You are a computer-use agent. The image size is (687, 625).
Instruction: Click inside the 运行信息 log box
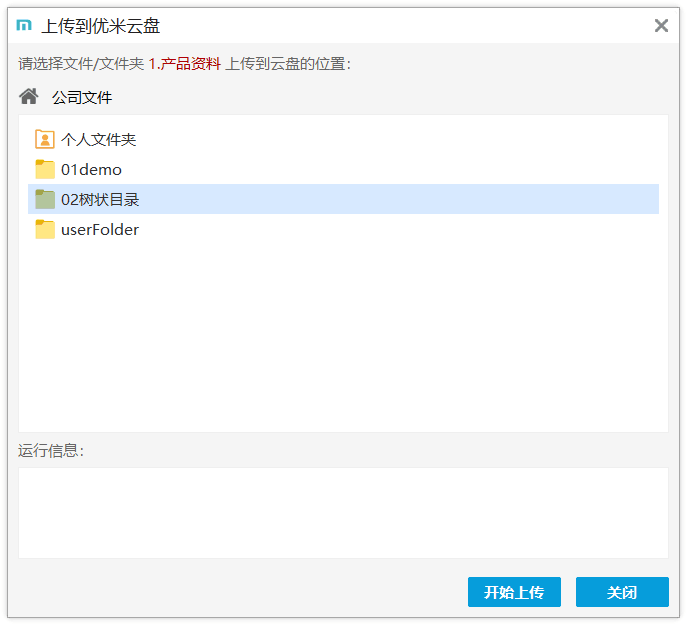click(x=343, y=512)
